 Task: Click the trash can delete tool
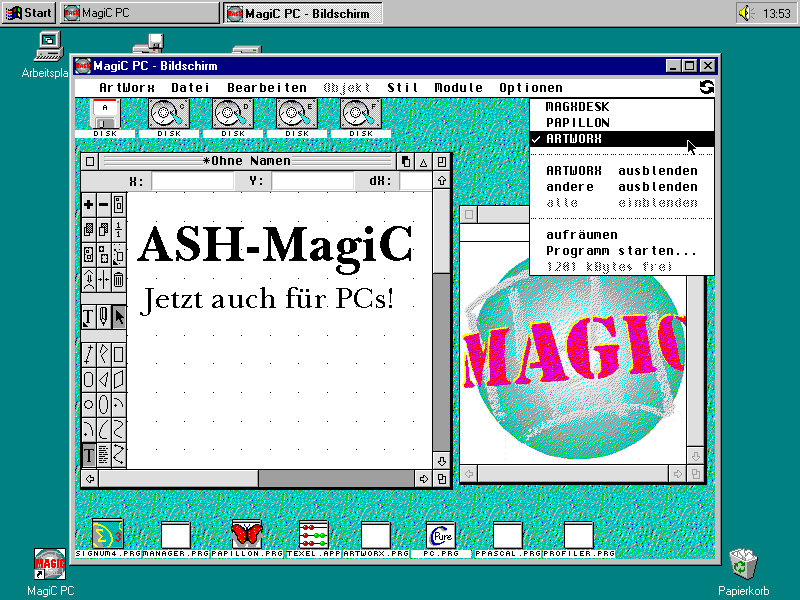pos(118,280)
